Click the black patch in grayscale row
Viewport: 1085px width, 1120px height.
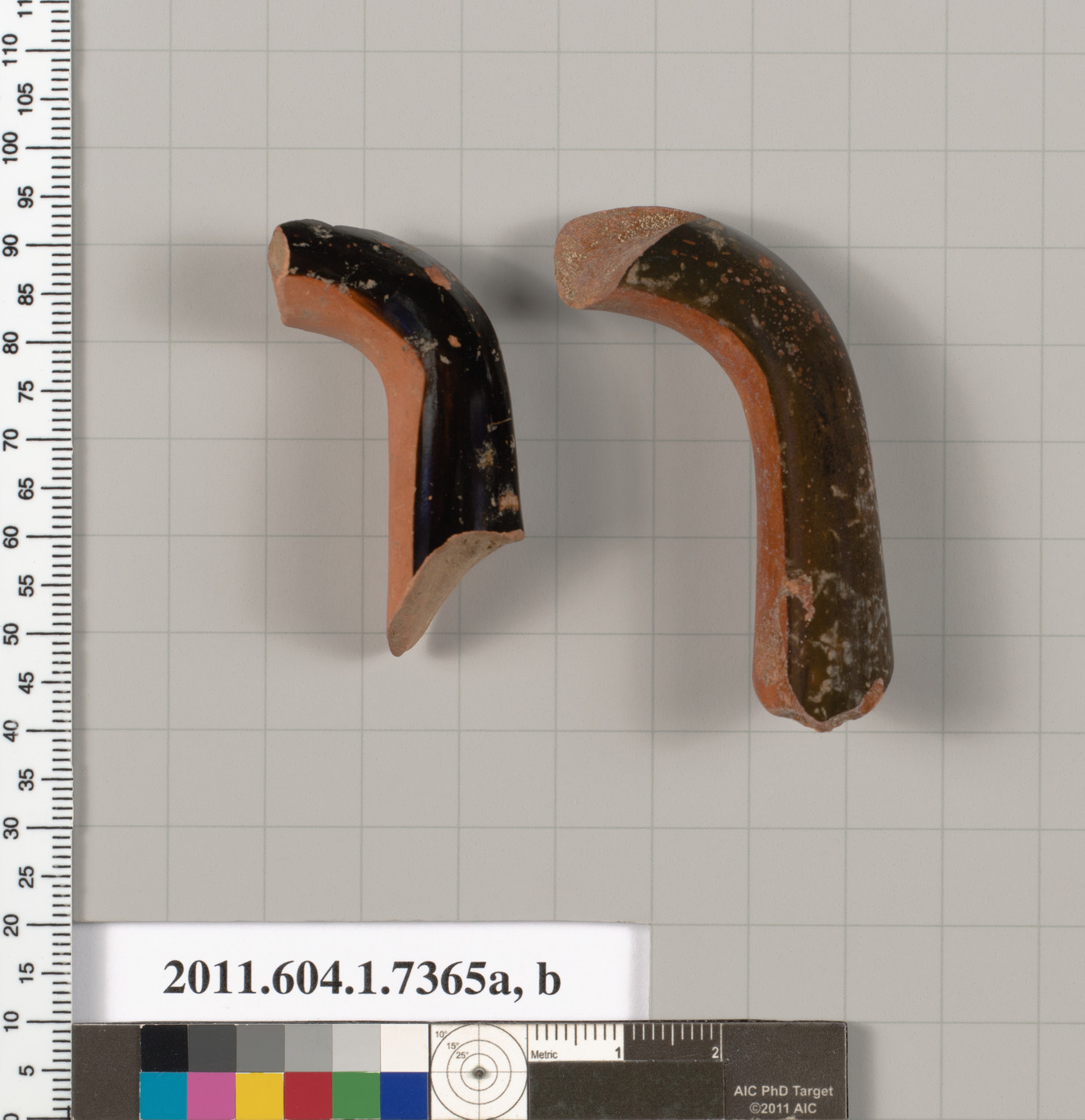tap(163, 1048)
